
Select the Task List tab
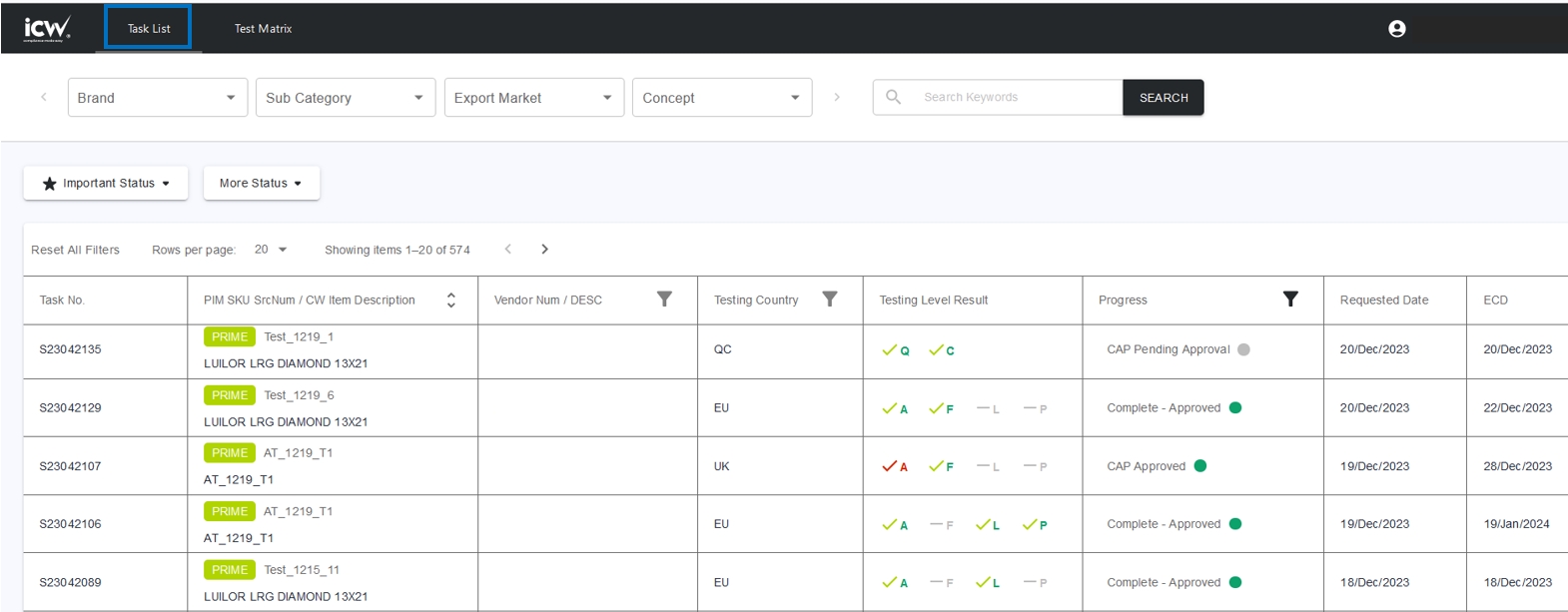(x=149, y=29)
